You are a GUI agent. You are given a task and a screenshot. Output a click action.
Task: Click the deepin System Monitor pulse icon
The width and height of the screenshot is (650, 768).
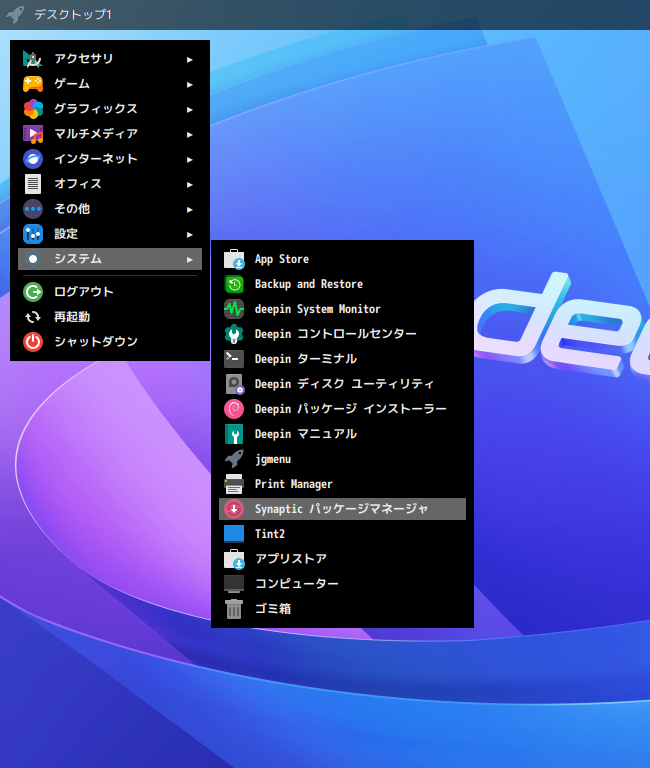pos(234,309)
